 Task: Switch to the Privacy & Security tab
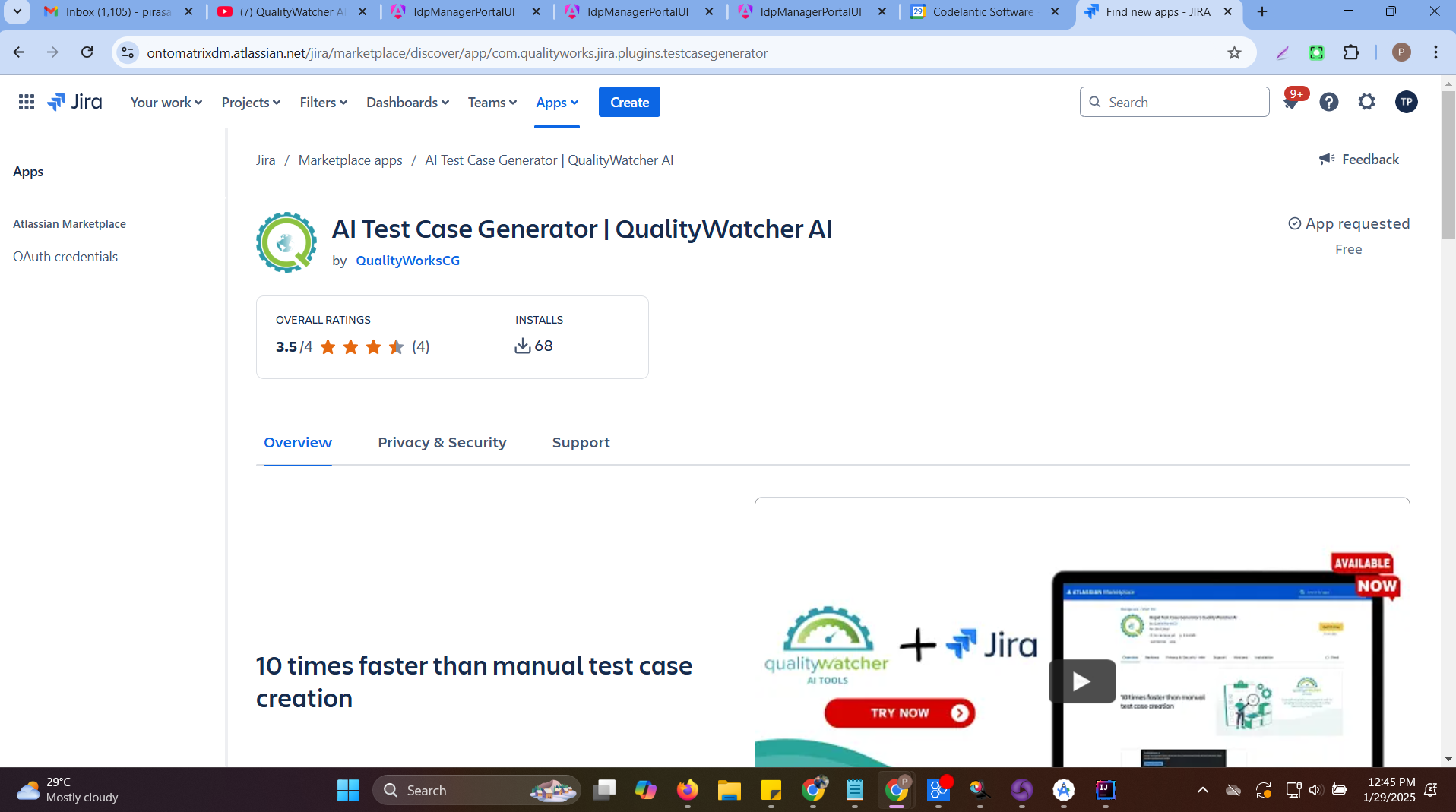(x=442, y=442)
